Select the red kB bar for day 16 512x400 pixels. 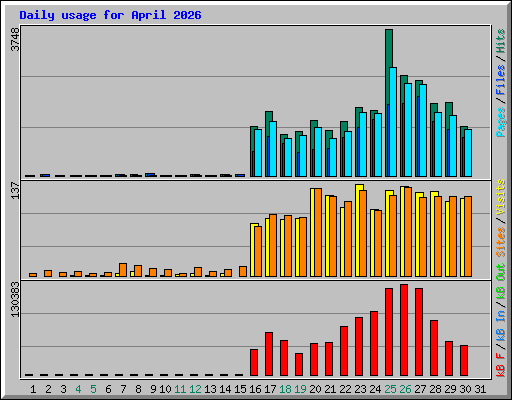point(254,363)
